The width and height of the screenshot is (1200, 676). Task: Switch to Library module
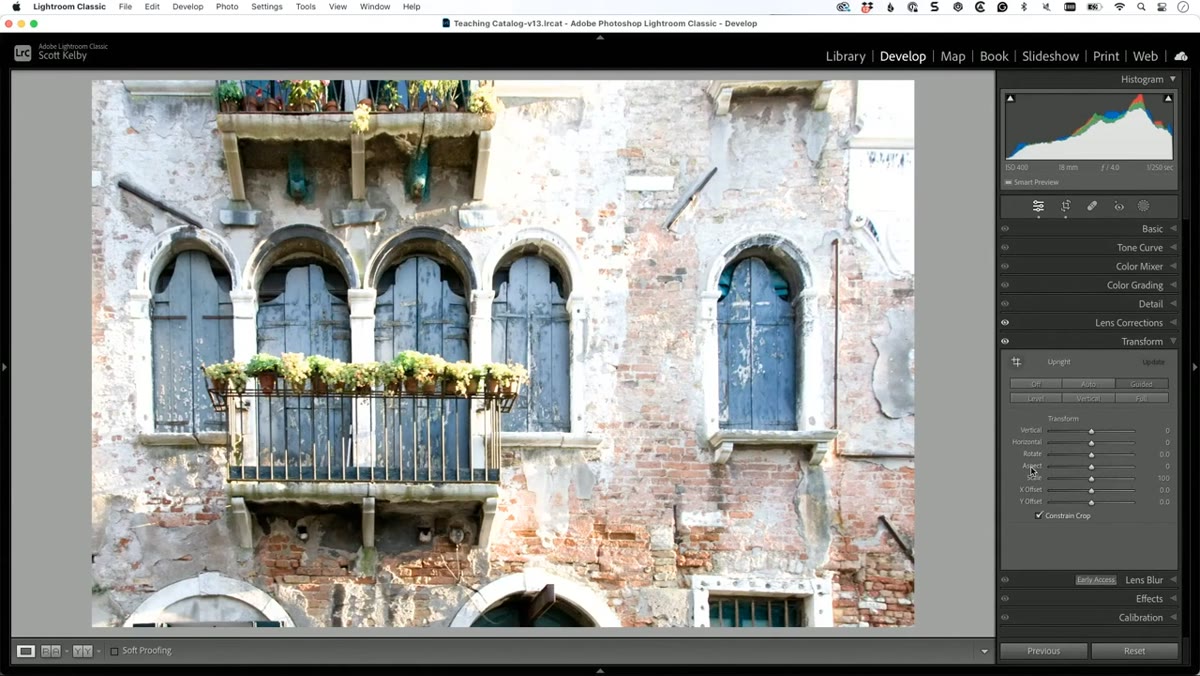click(x=845, y=56)
